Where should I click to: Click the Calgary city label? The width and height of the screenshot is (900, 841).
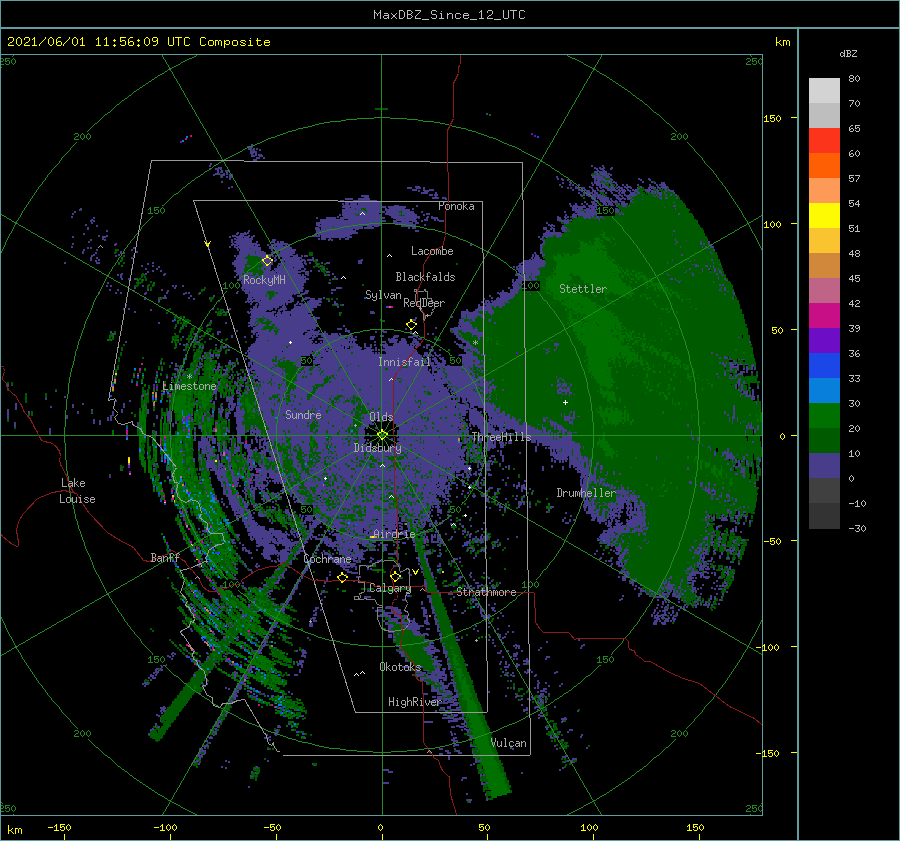tap(390, 588)
